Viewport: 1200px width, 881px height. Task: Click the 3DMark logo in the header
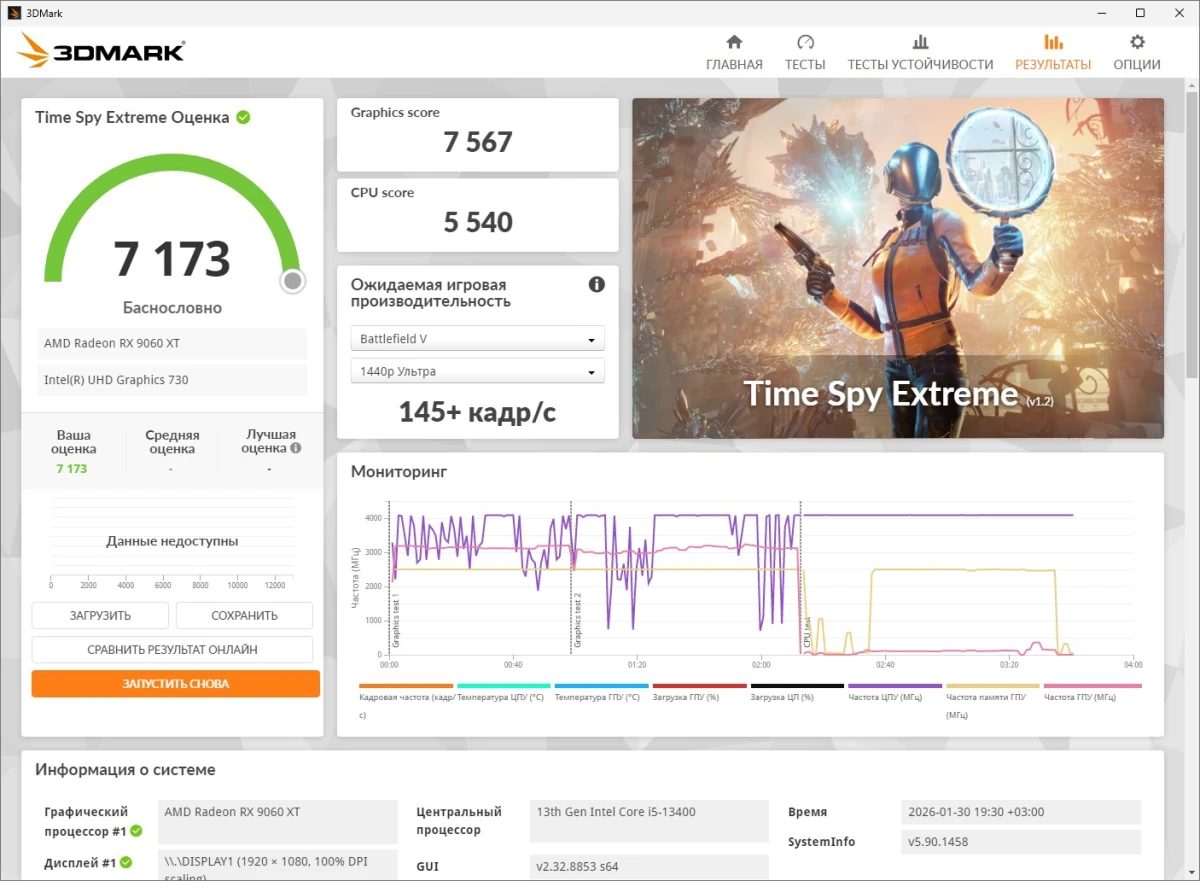point(101,51)
